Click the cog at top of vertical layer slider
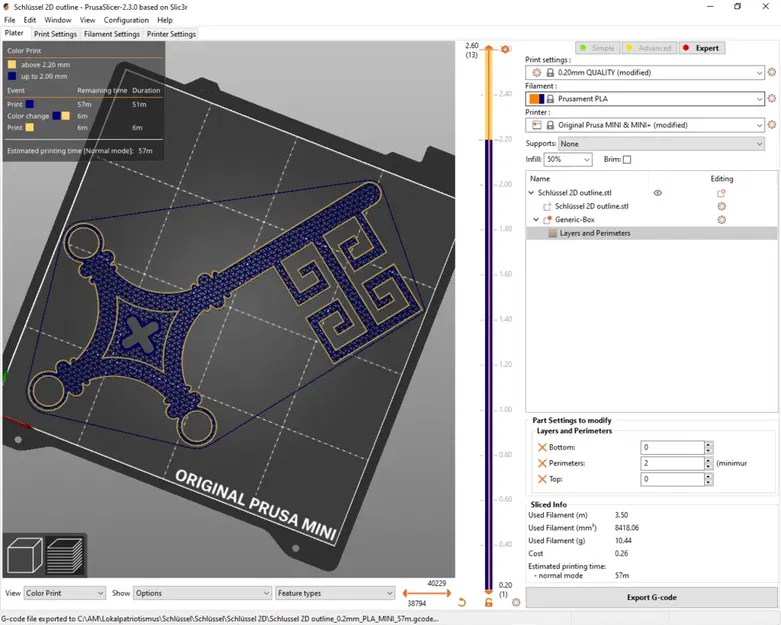The image size is (781, 625). [505, 49]
